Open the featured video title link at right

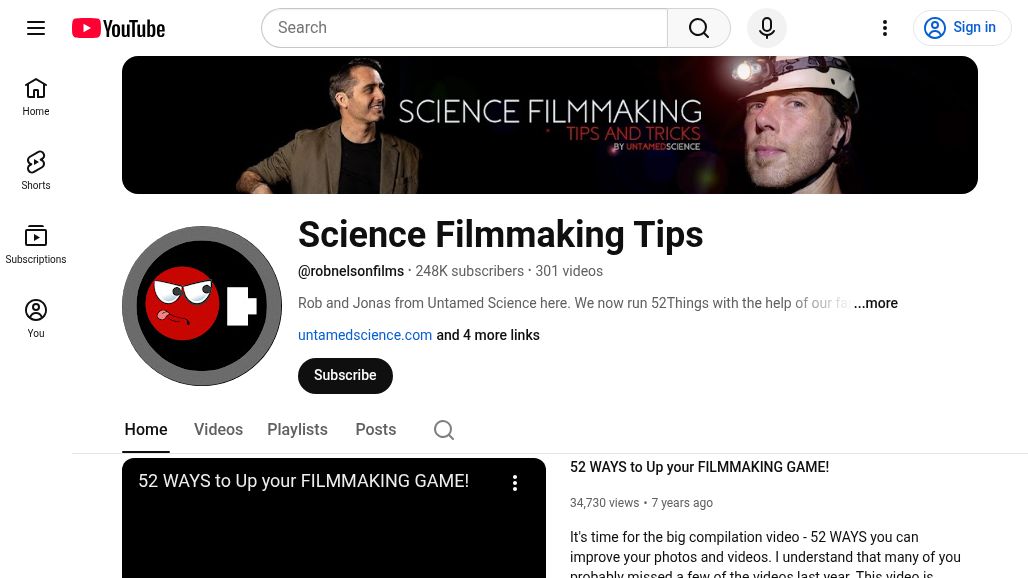699,467
